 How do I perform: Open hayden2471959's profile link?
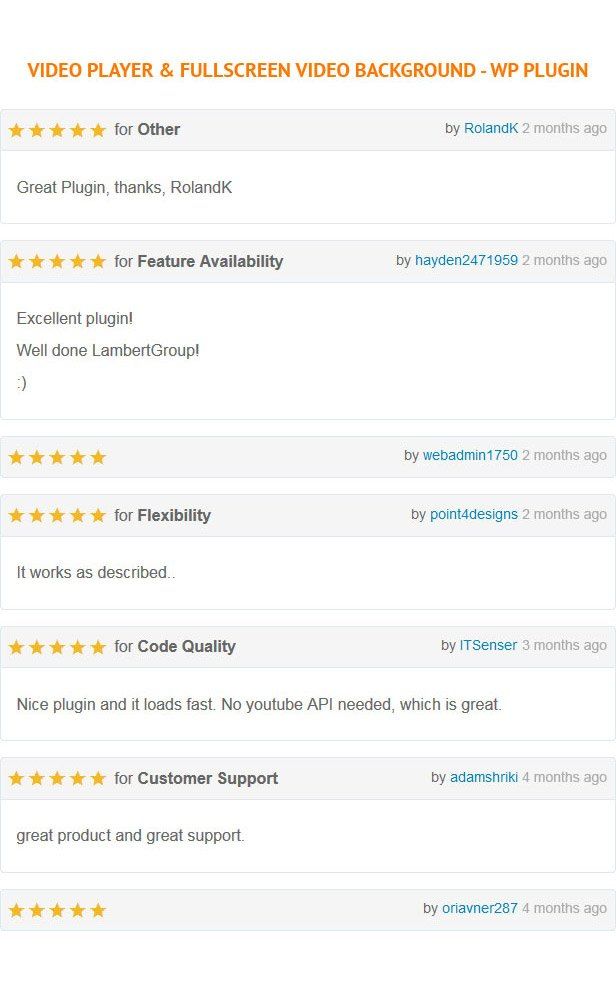click(x=466, y=260)
